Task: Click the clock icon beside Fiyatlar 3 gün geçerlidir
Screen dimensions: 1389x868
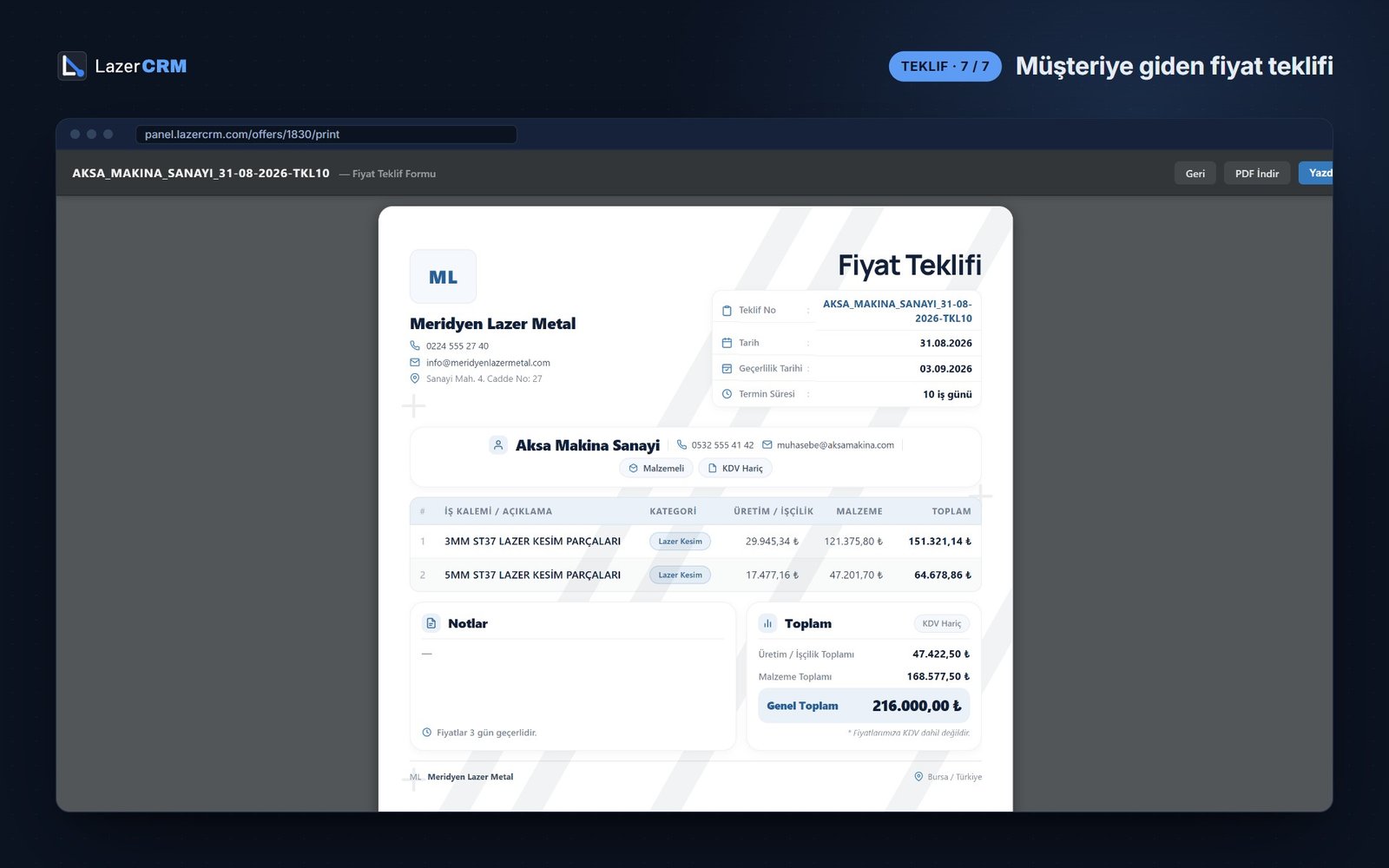Action: 426,733
